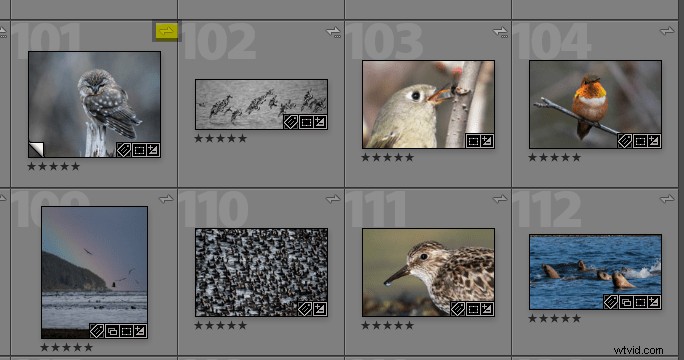Click the first rating star under photo 111

click(x=366, y=325)
